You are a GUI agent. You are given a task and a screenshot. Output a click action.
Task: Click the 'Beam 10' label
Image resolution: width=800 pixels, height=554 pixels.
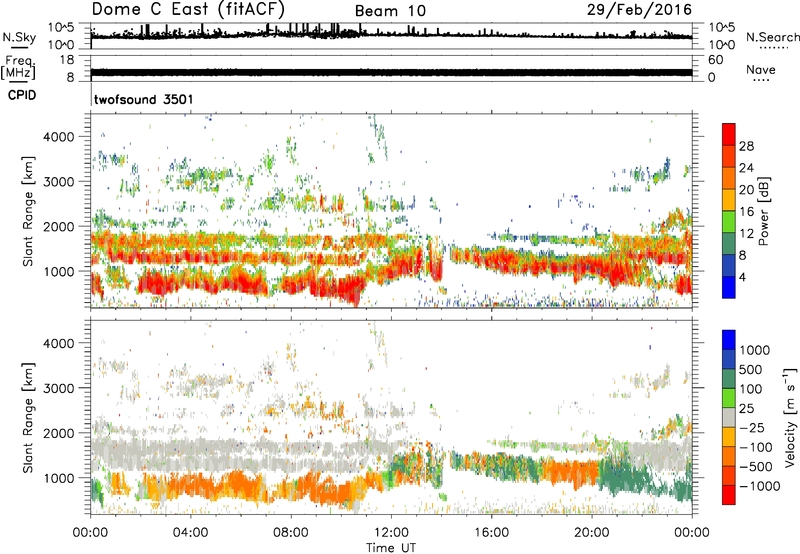point(390,11)
